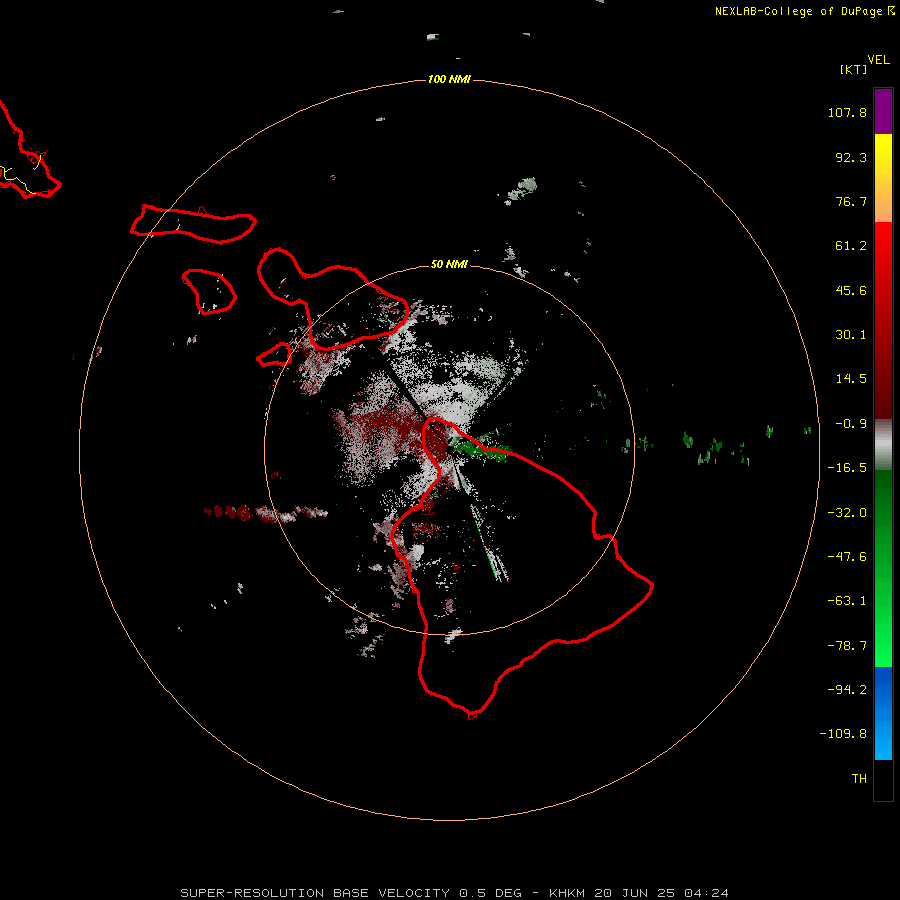Click the -109.8 velocity scale value

tap(843, 734)
